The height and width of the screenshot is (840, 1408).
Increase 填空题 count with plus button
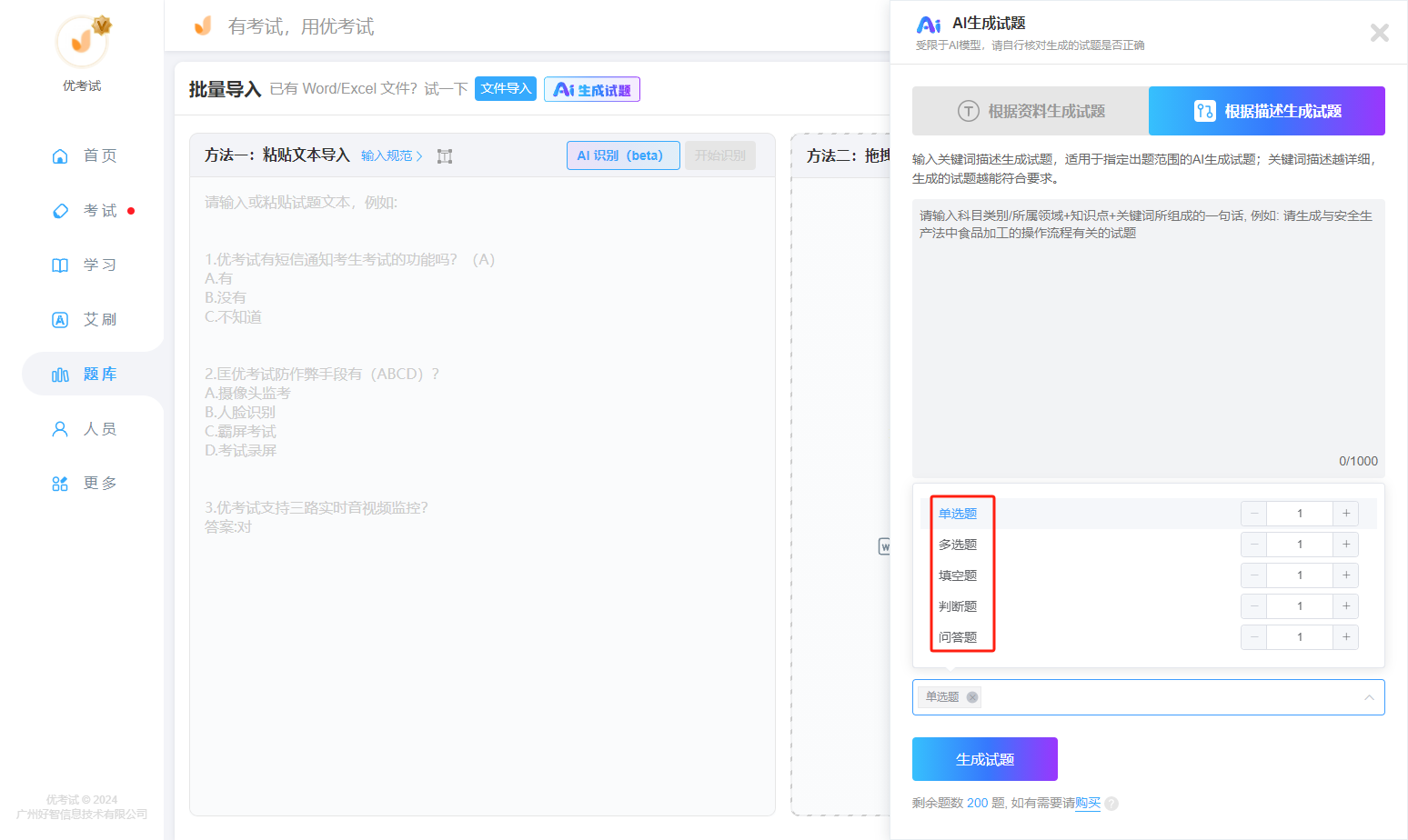tap(1346, 575)
